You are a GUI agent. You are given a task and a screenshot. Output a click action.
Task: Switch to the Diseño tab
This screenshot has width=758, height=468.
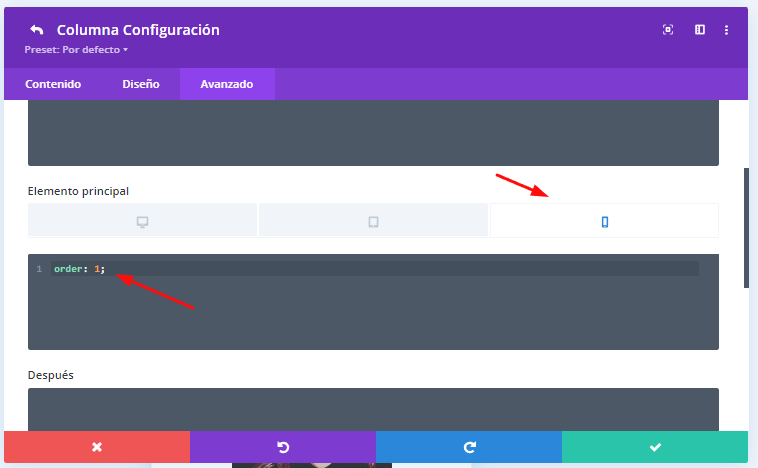tap(141, 84)
